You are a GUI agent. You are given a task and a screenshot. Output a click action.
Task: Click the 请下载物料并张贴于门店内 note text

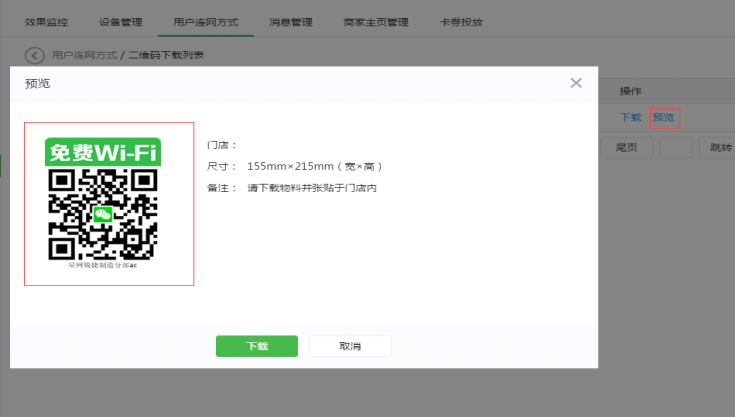point(312,188)
